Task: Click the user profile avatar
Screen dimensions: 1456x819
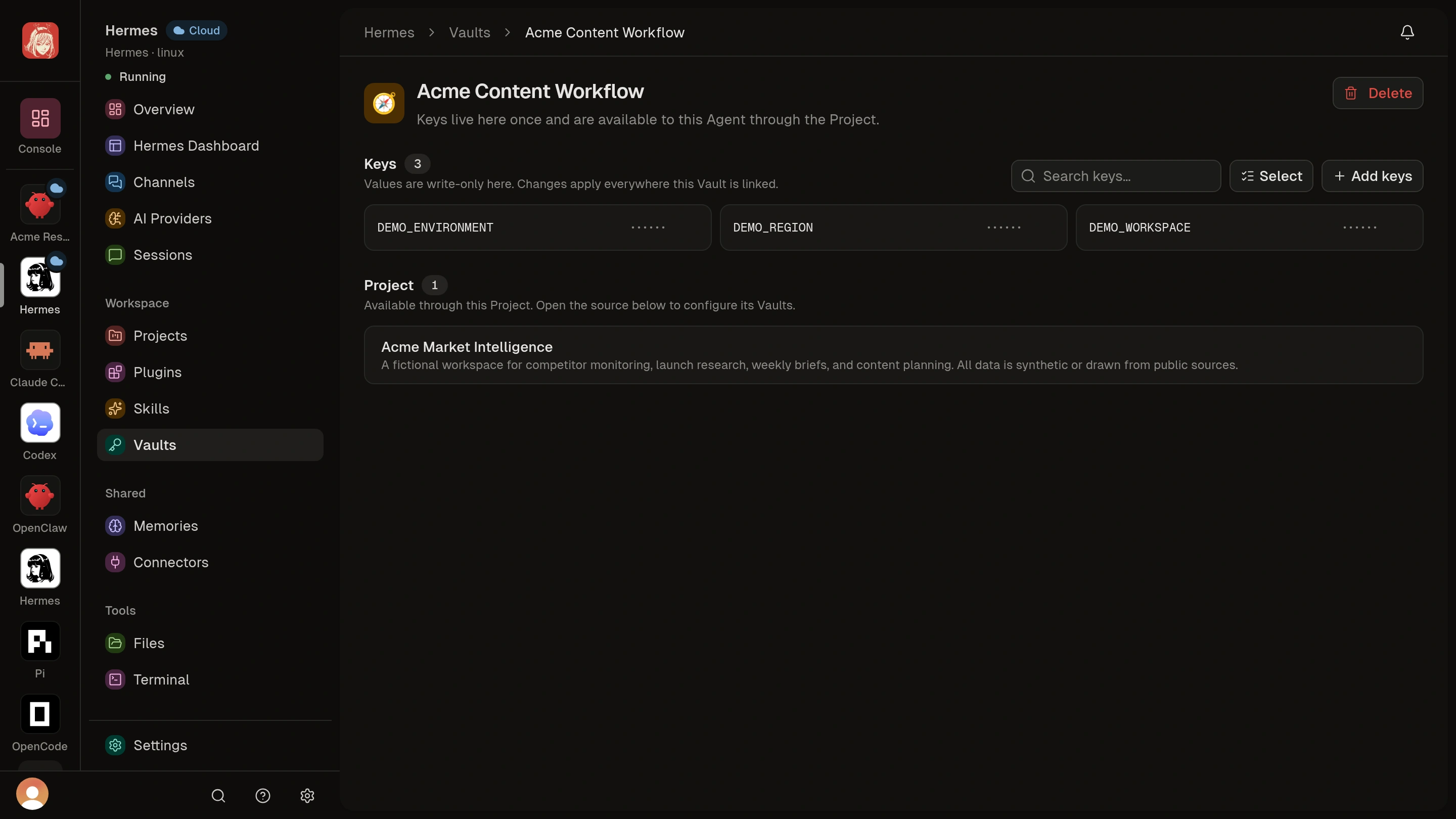Action: click(x=32, y=794)
